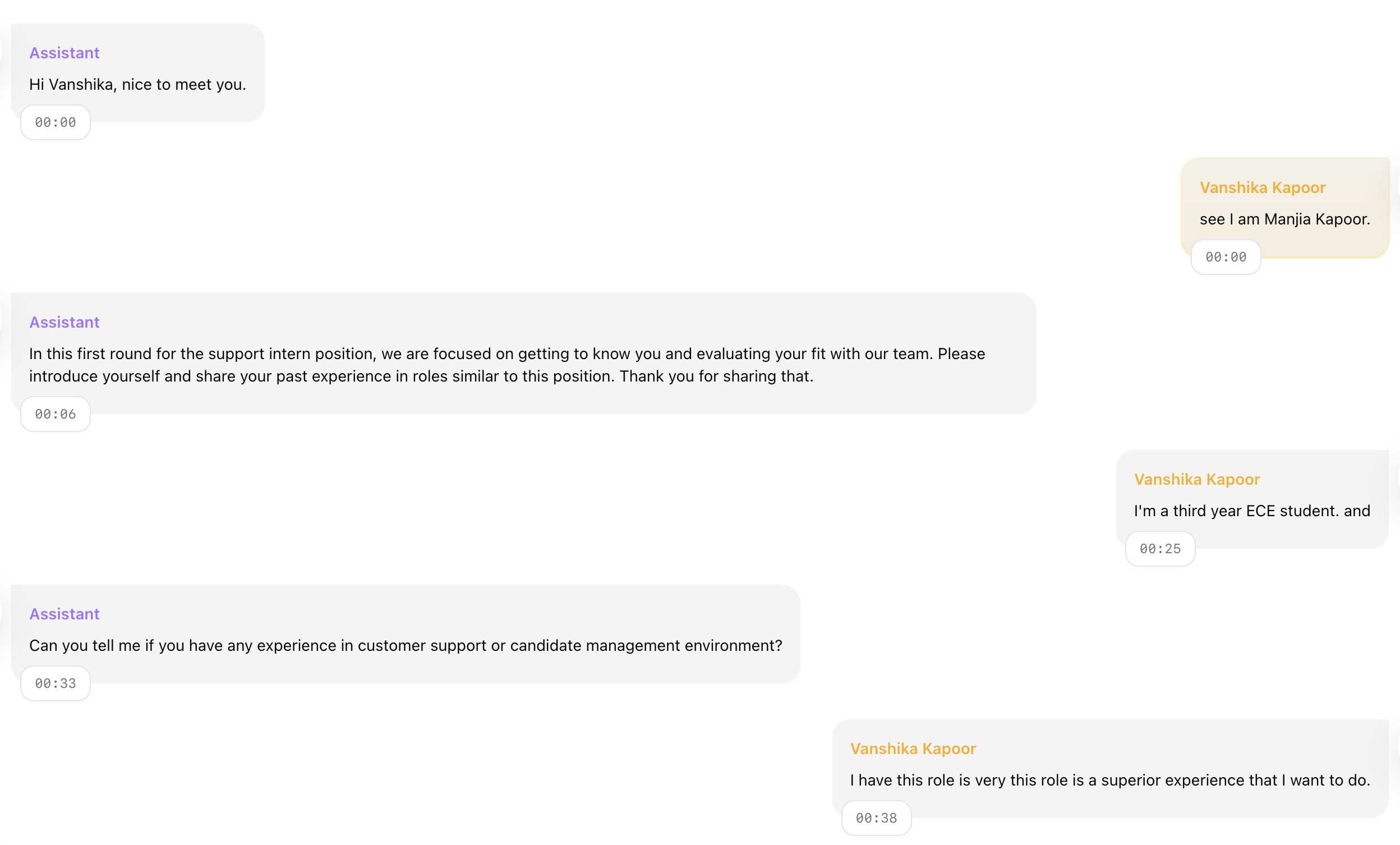Click 00:00 timestamp under "Manjia Kapoor" message
This screenshot has width=1400, height=845.
[1226, 257]
